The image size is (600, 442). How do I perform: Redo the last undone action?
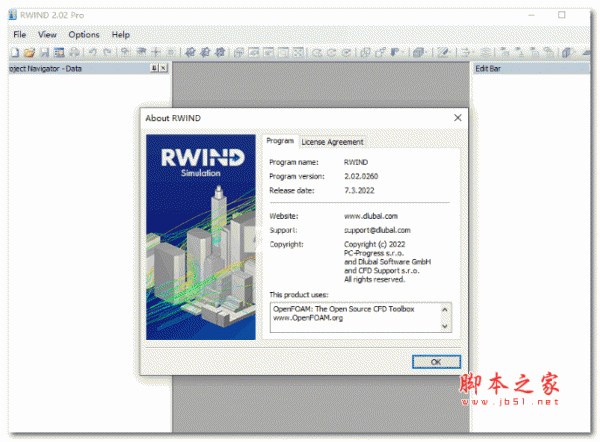coord(108,52)
